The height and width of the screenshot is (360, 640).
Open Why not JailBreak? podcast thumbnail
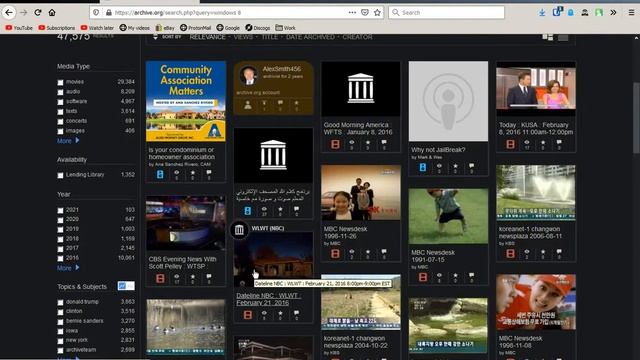point(448,101)
